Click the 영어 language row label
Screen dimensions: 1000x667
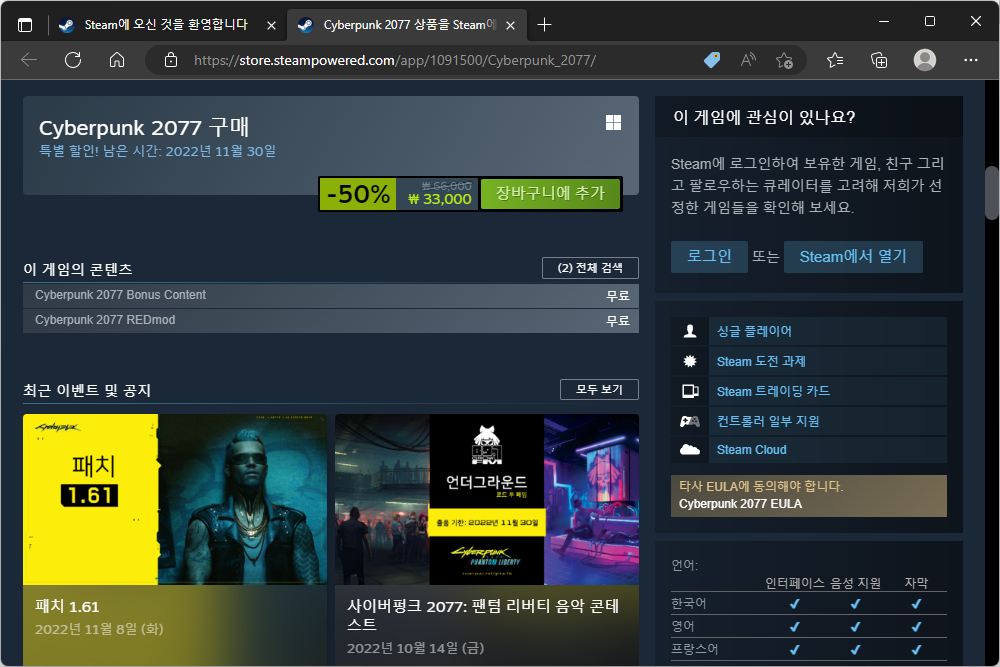pyautogui.click(x=682, y=626)
